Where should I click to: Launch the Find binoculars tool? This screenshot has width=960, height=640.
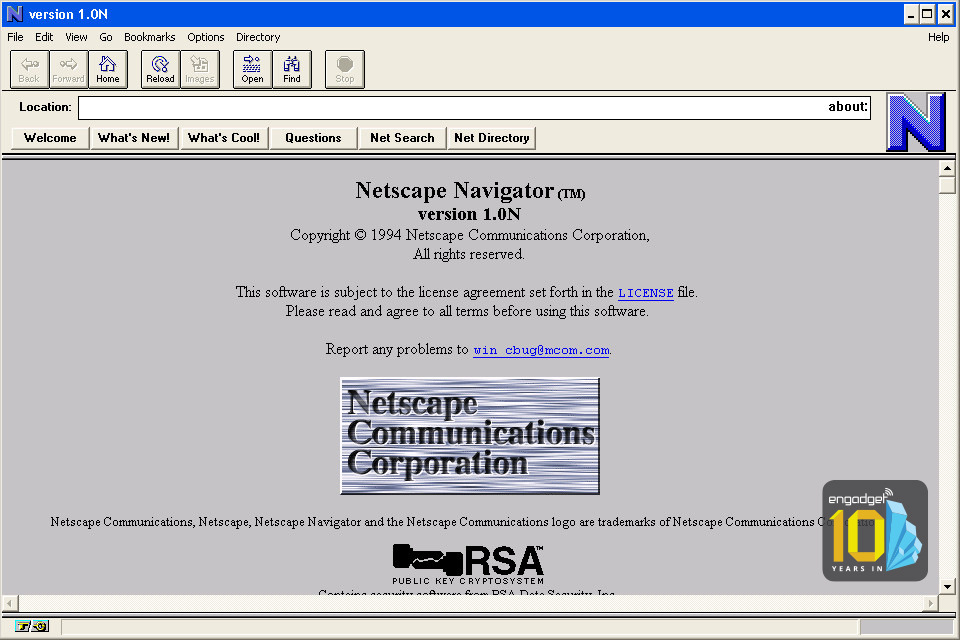pos(292,69)
